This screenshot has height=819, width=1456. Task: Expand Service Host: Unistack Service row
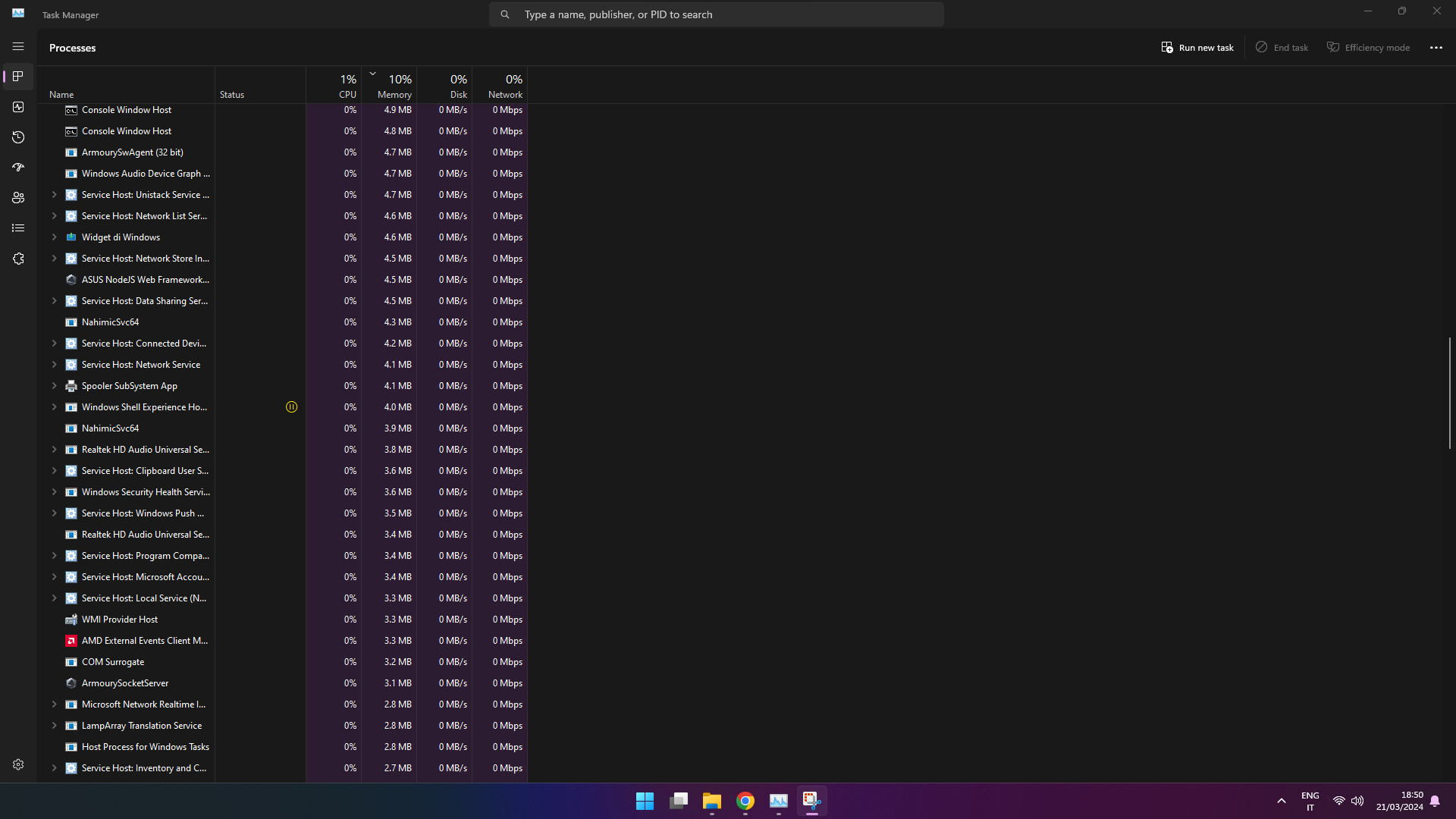coord(54,195)
